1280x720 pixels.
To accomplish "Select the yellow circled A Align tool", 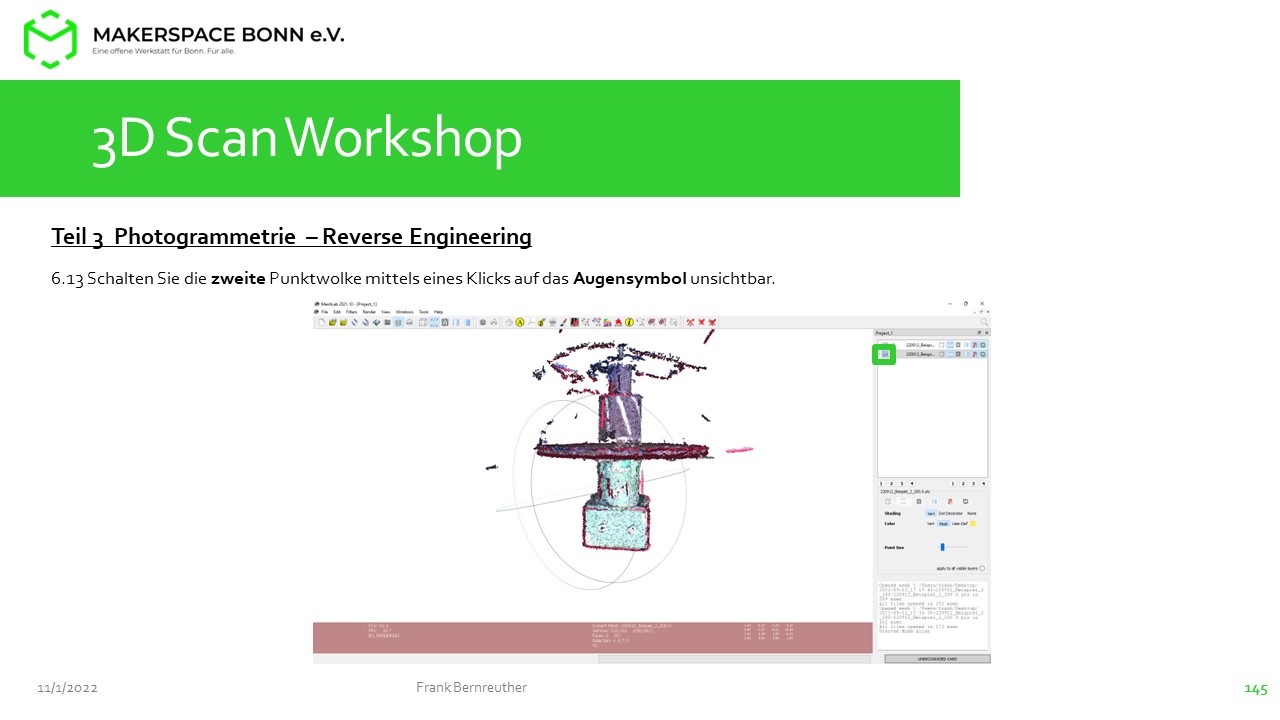I will pos(520,322).
